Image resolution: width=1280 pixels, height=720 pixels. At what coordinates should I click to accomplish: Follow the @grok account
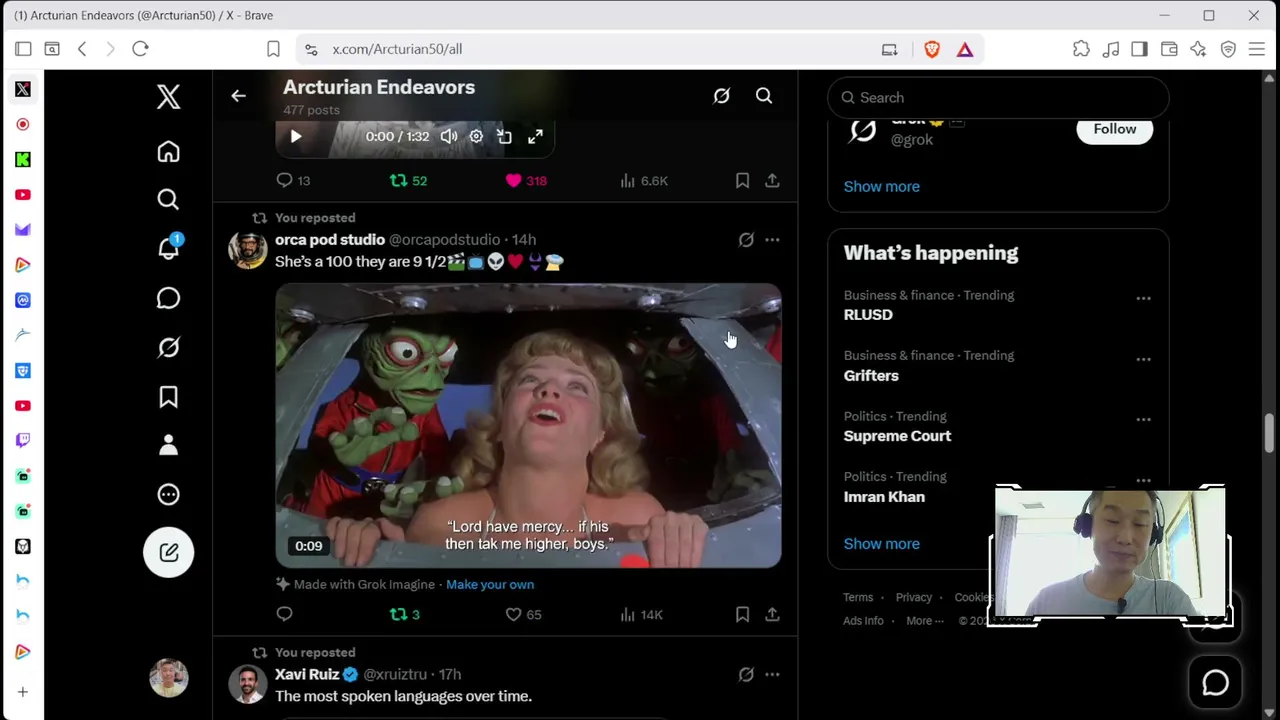point(1114,129)
